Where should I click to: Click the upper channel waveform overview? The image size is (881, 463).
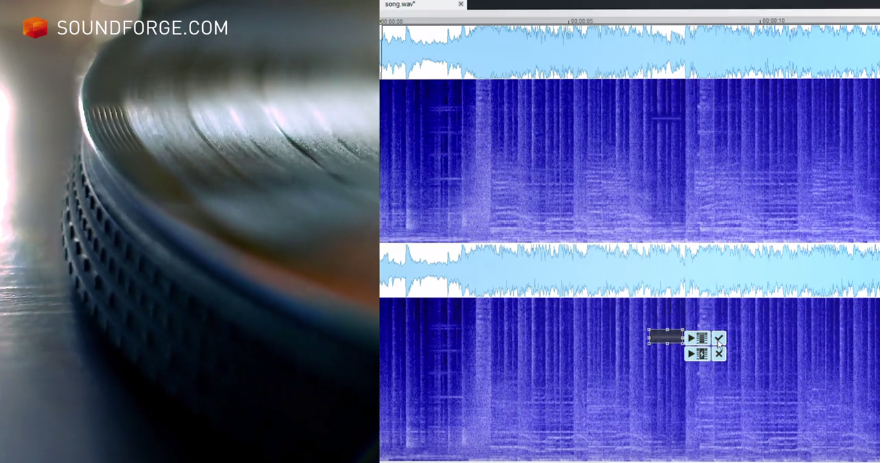pyautogui.click(x=630, y=52)
